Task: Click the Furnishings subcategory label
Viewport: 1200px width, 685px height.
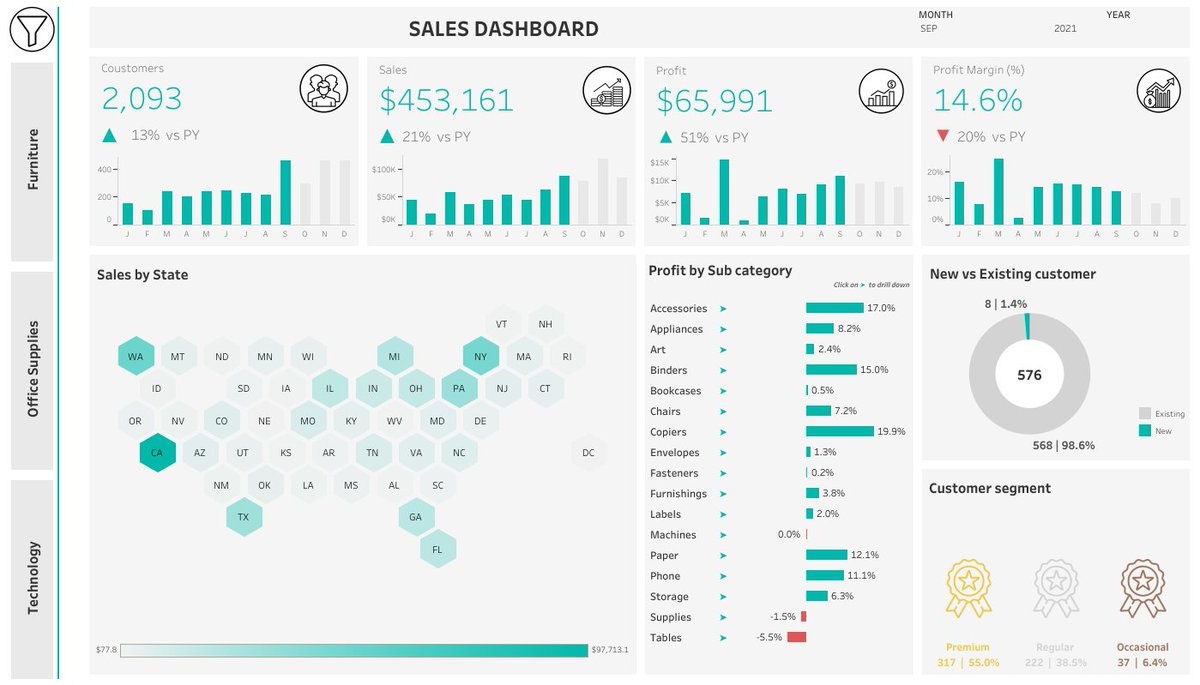Action: (x=678, y=494)
